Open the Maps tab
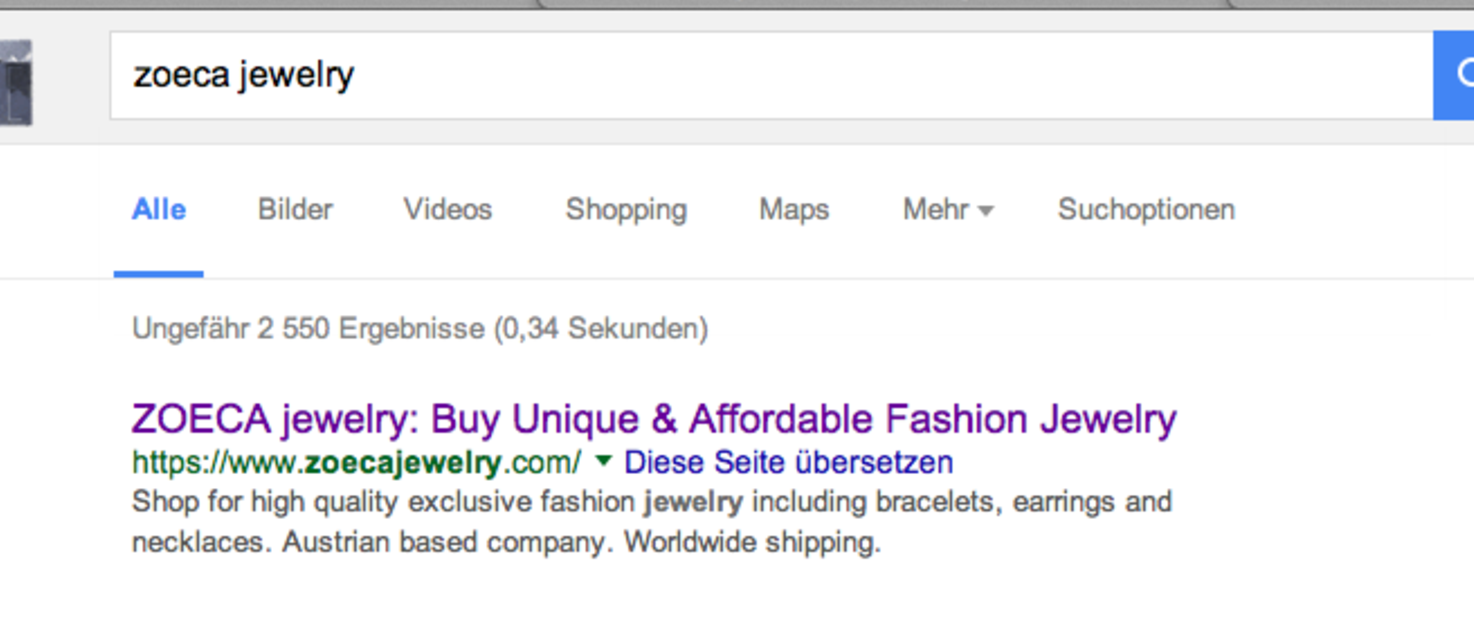 pyautogui.click(x=794, y=210)
